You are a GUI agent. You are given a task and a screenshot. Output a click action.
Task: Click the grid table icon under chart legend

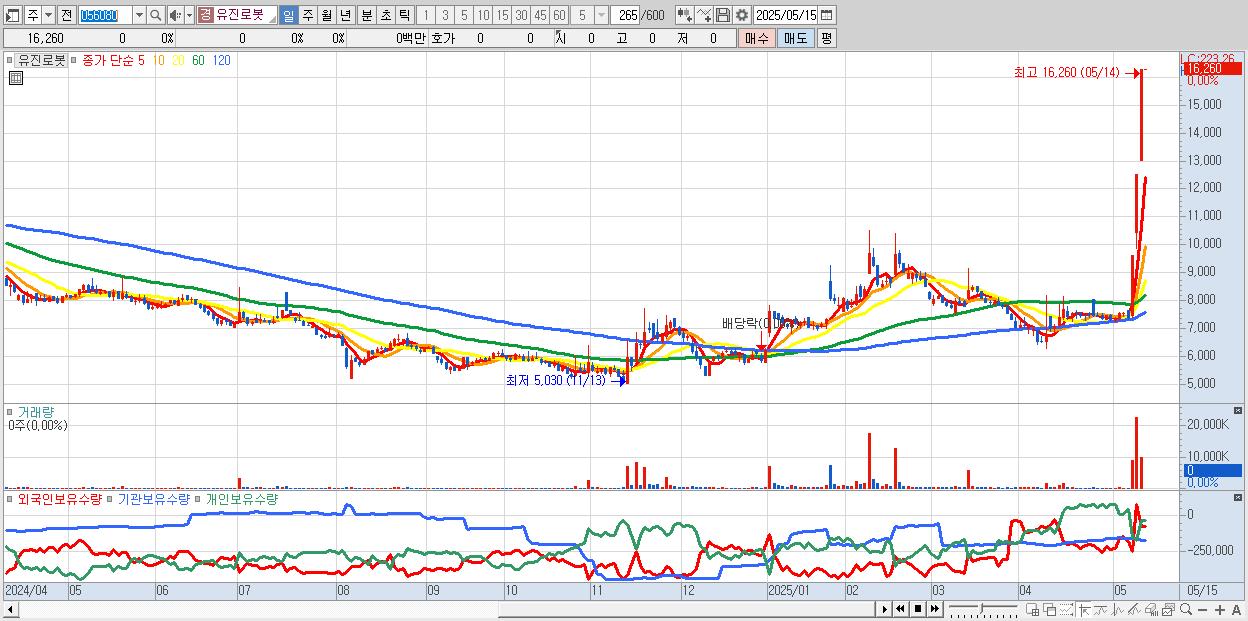point(16,78)
